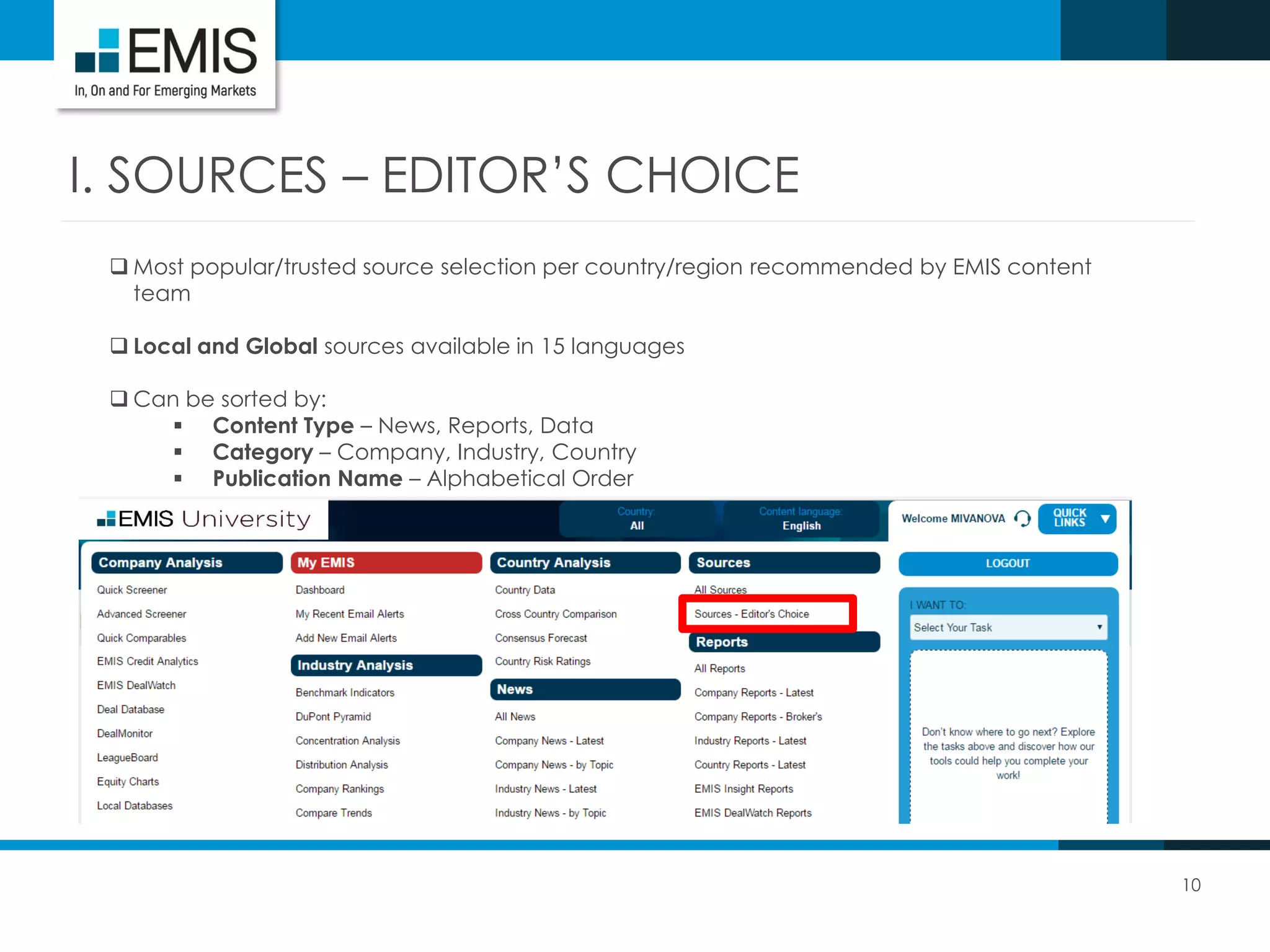The image size is (1270, 952).
Task: Open Company News - Latest
Action: [549, 741]
